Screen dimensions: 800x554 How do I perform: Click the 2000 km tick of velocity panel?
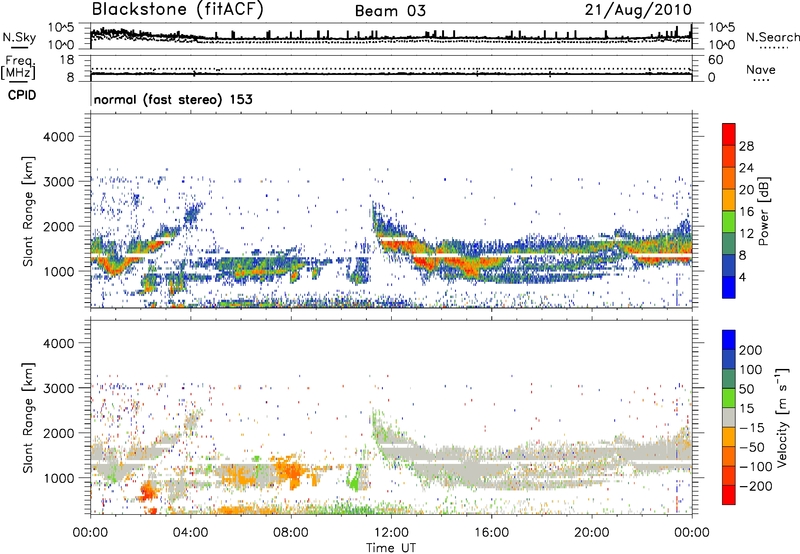58,433
